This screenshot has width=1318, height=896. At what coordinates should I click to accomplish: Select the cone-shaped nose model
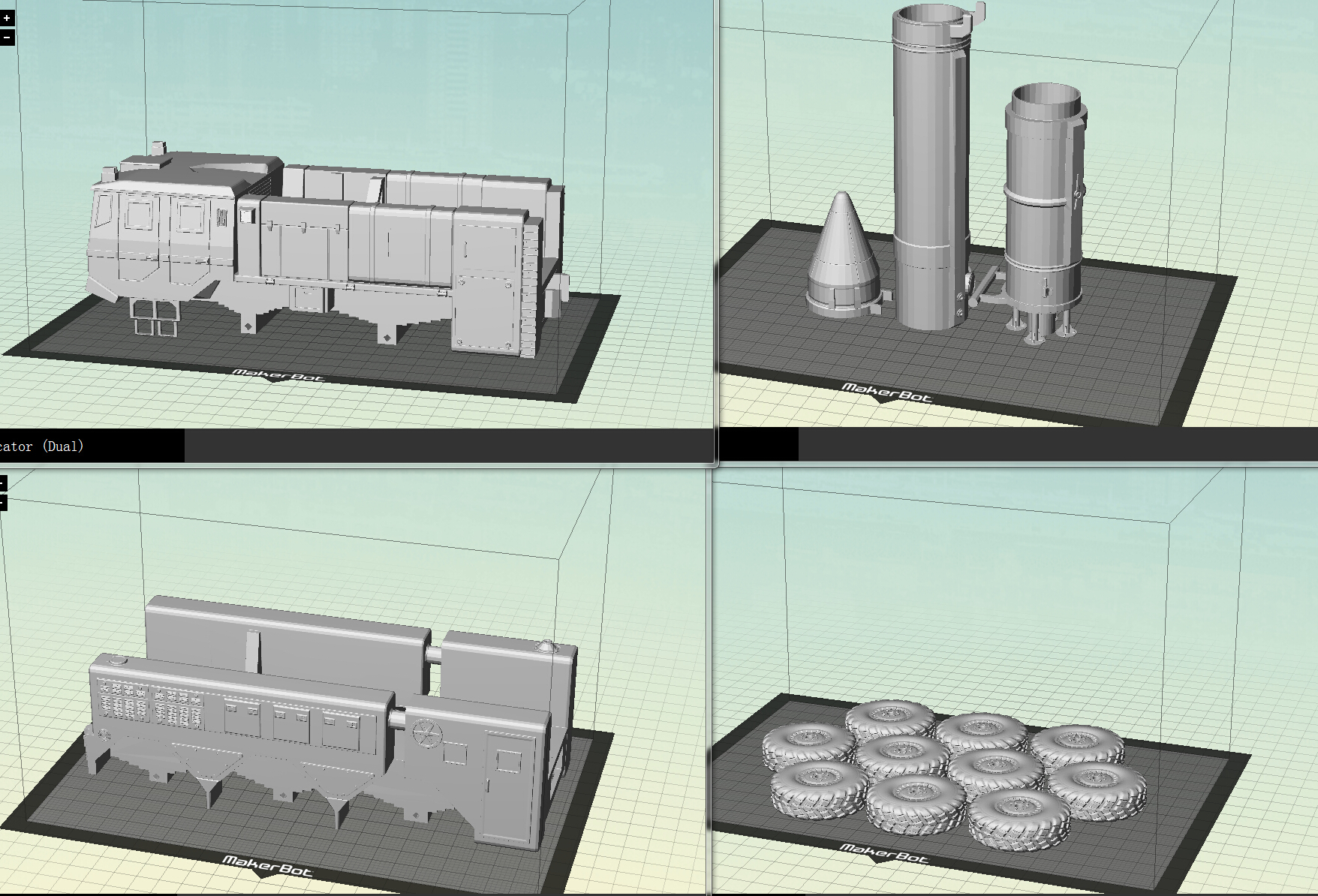[844, 255]
